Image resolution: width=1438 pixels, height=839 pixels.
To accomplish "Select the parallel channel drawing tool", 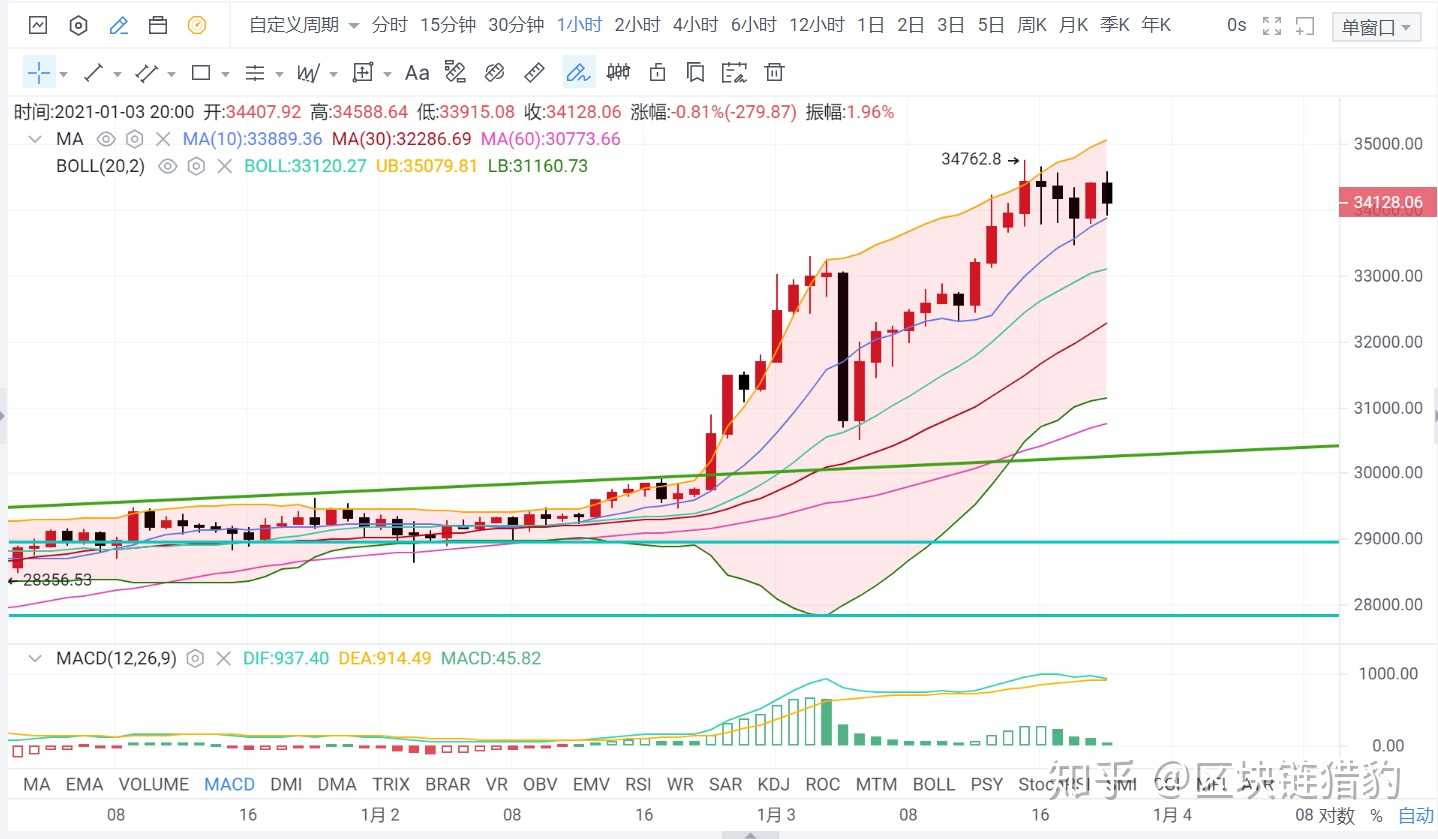I will [x=147, y=72].
